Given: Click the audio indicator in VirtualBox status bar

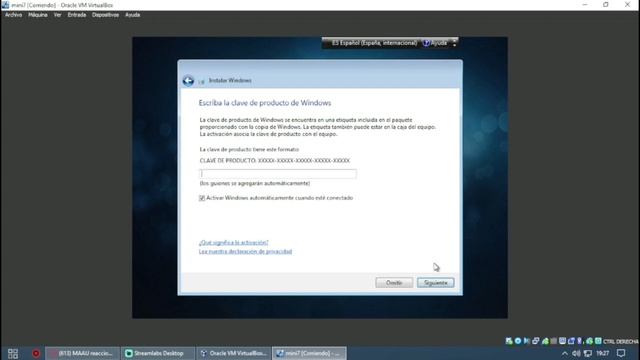Looking at the screenshot, I should coord(527,341).
